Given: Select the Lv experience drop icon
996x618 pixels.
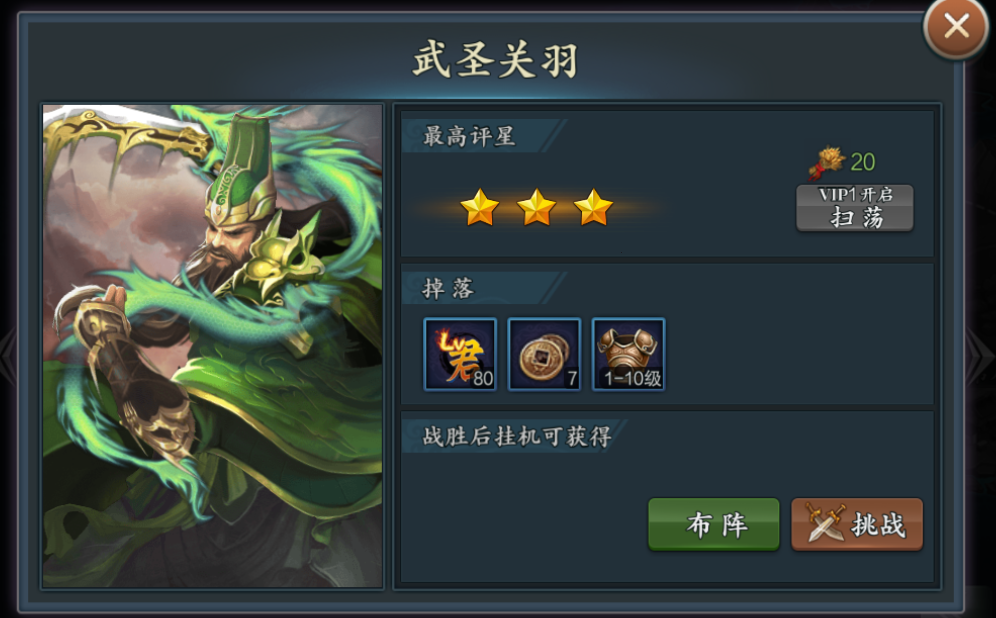Looking at the screenshot, I should [460, 354].
